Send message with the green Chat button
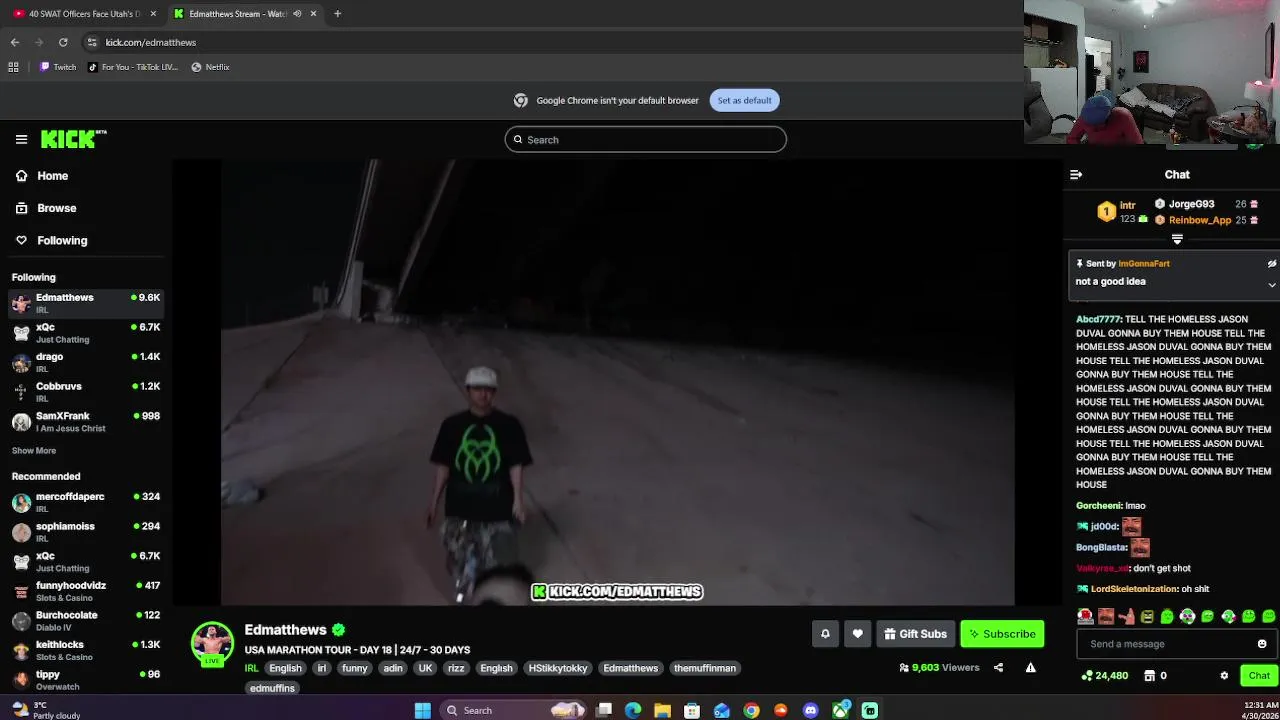 1259,676
